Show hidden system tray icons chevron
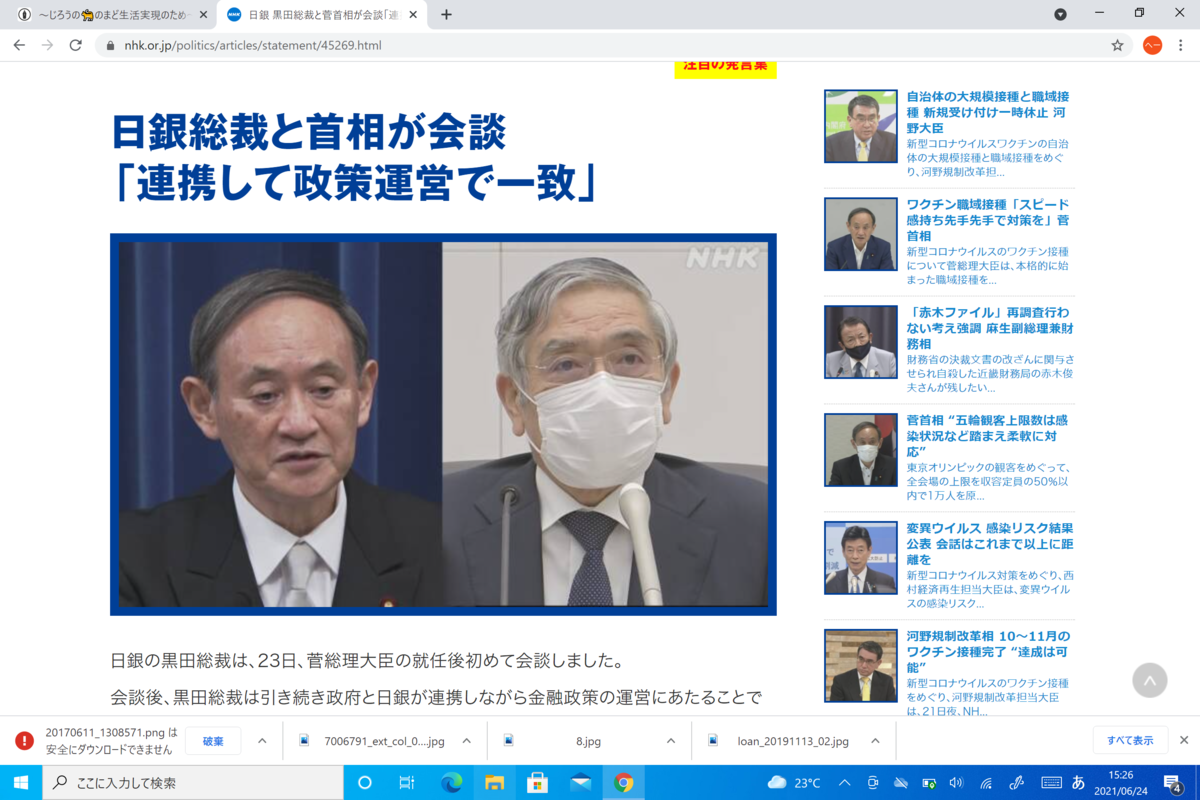The width and height of the screenshot is (1200, 800). tap(844, 782)
